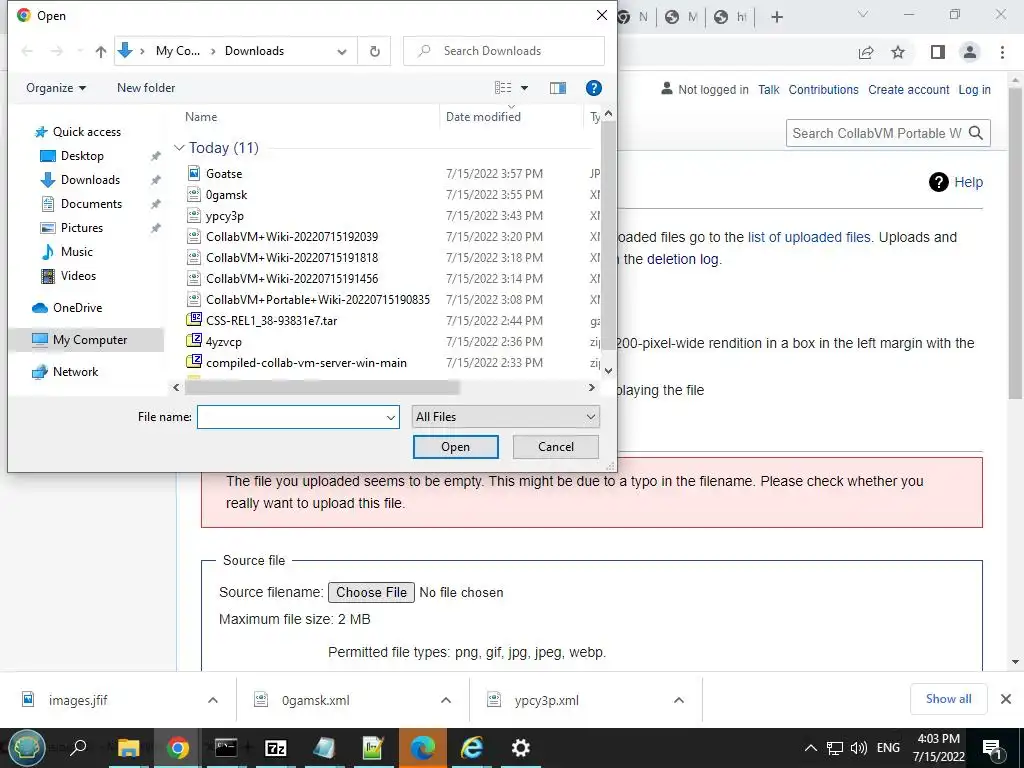Click the Log in link
This screenshot has height=768, width=1024.
pos(974,90)
